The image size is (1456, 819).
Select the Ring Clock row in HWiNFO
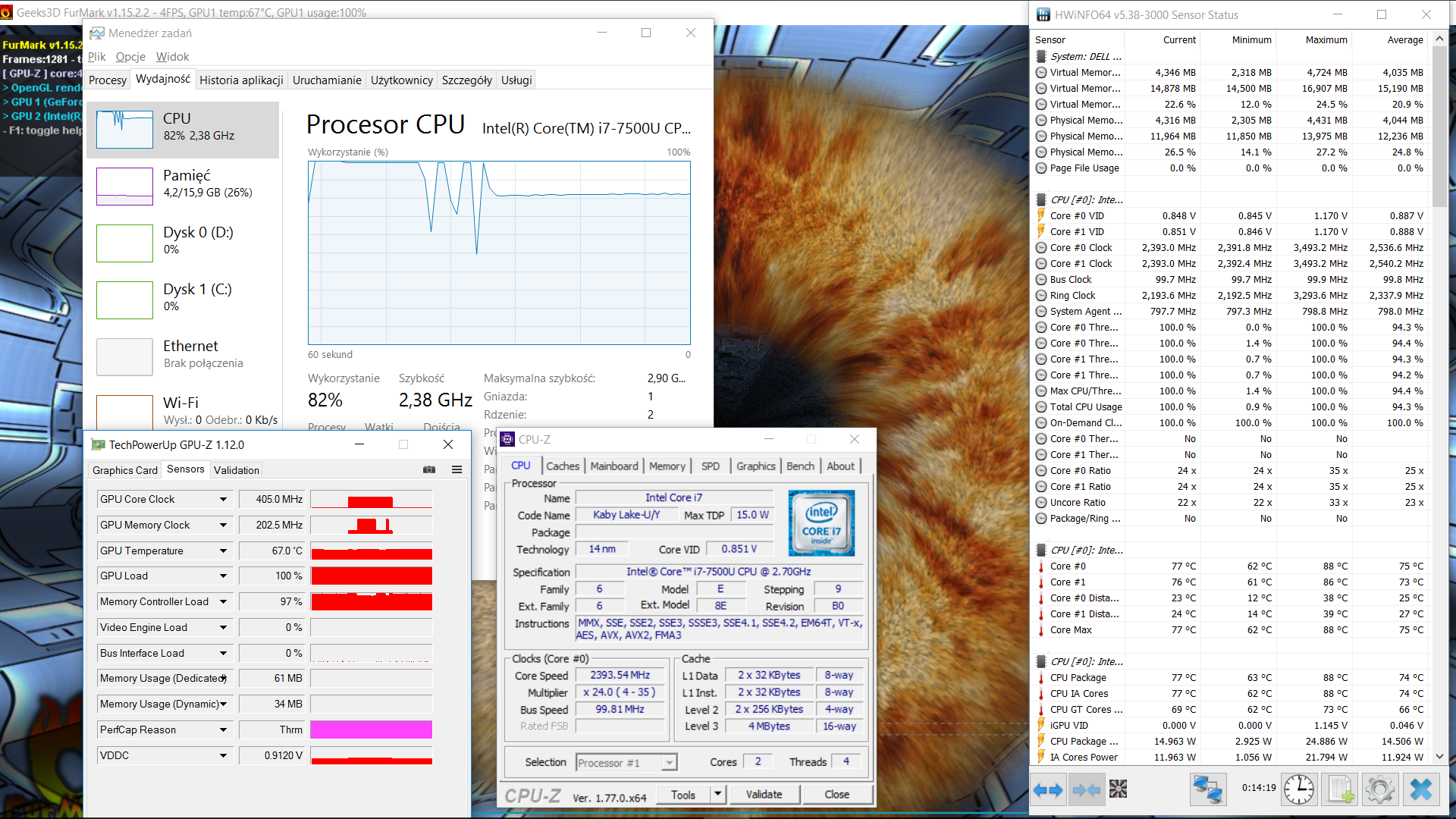tap(1231, 296)
